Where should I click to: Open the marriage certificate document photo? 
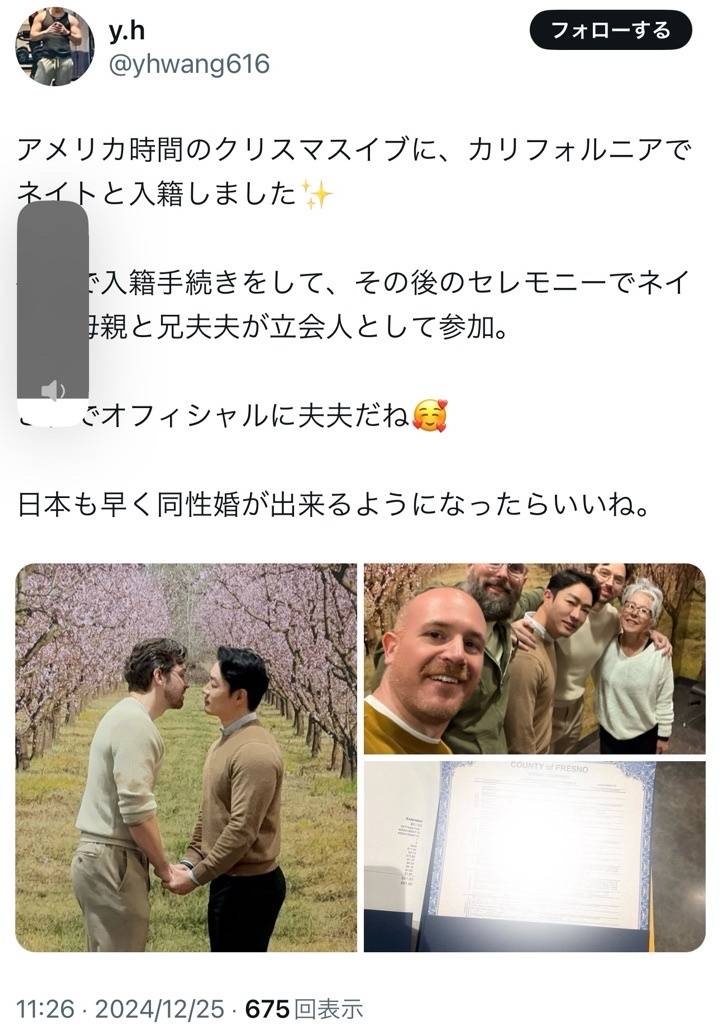click(x=534, y=856)
